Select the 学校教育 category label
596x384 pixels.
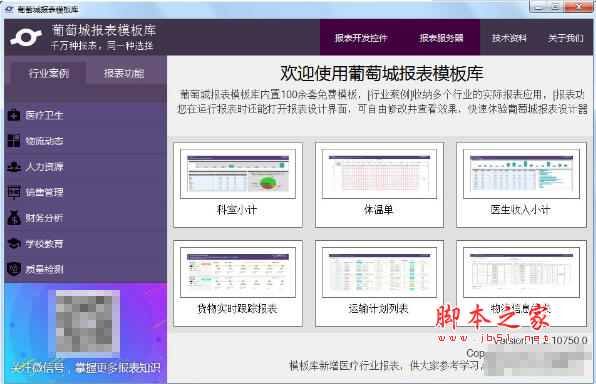tap(44, 244)
